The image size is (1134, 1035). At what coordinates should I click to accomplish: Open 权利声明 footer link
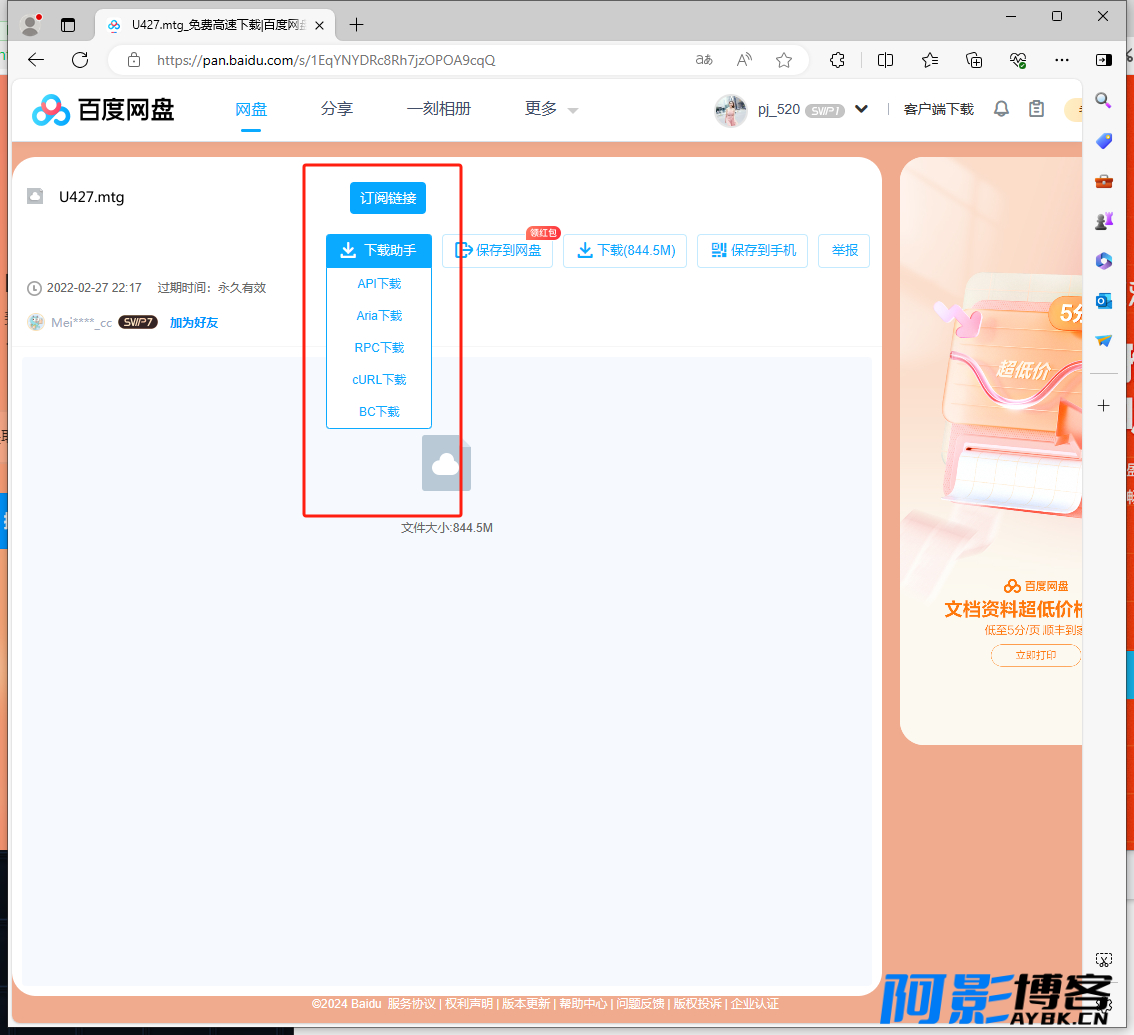click(x=469, y=1004)
